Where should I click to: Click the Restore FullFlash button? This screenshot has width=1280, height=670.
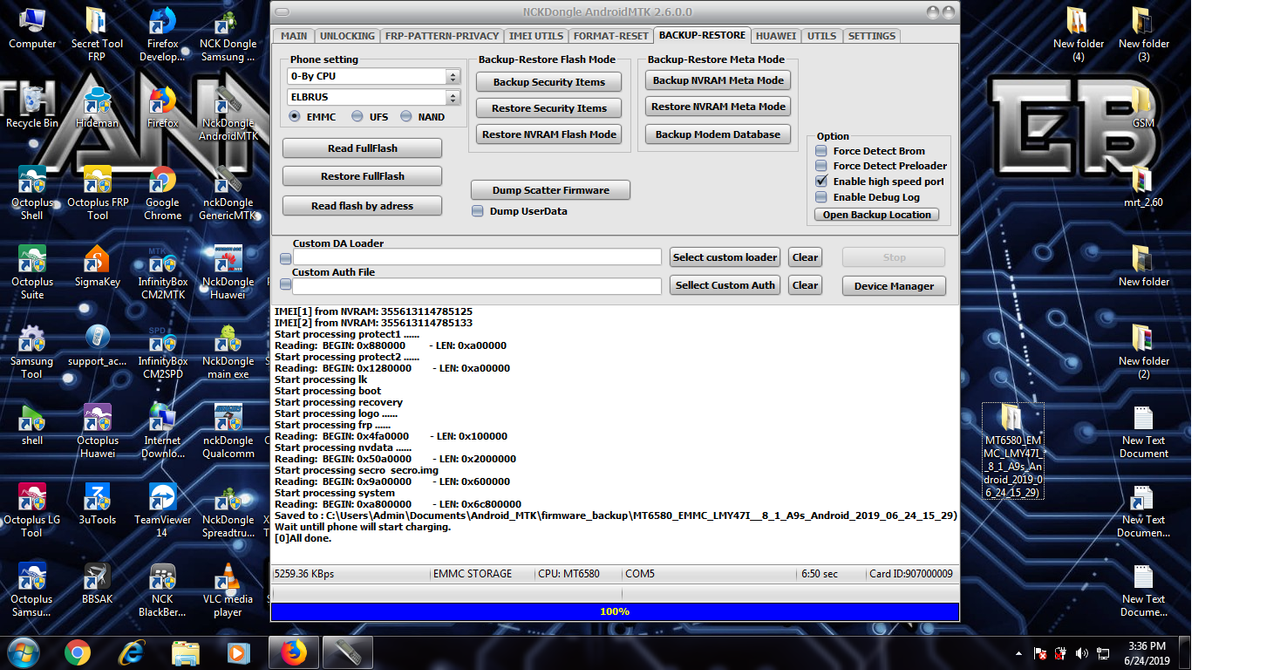click(x=362, y=176)
